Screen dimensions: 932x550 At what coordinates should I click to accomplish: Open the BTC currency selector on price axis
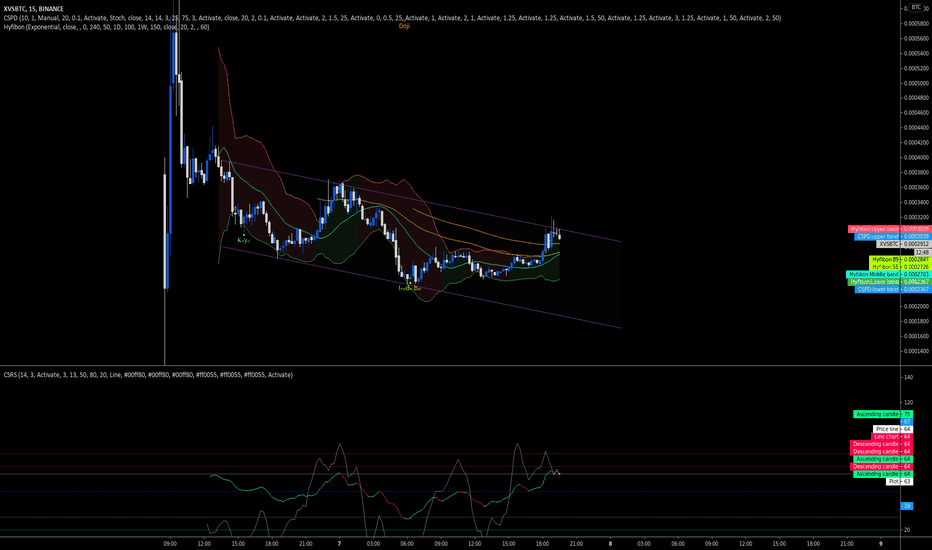[x=916, y=7]
